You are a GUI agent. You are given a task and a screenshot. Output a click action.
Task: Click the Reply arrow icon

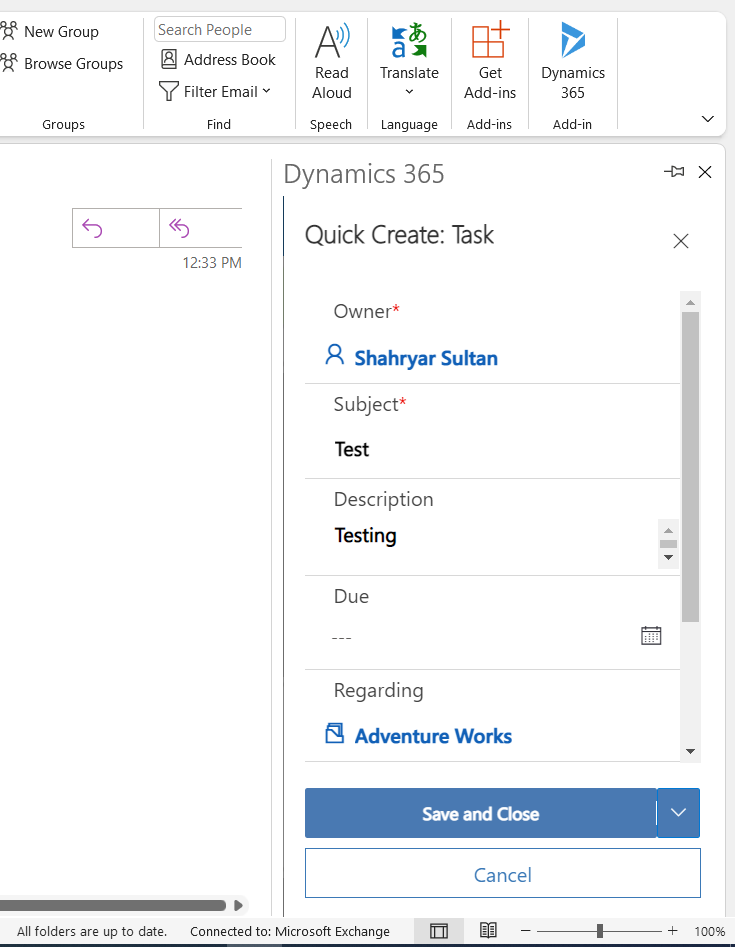[93, 228]
